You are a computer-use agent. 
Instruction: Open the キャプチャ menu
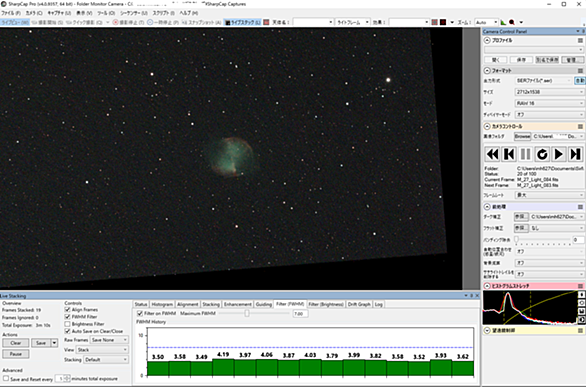point(59,13)
